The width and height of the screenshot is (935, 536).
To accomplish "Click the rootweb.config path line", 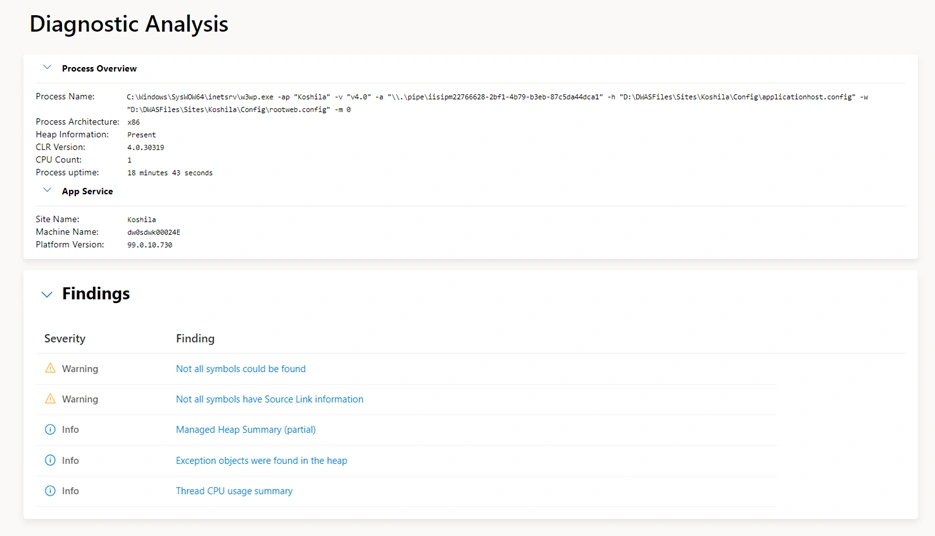I will [239, 110].
